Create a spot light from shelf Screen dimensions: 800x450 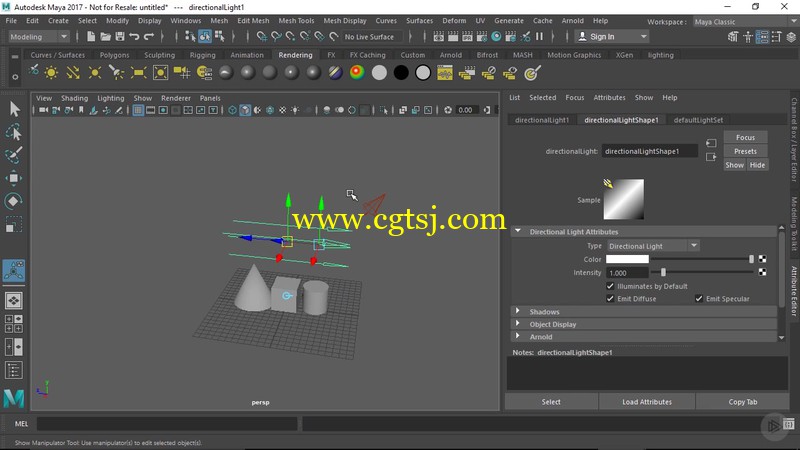(116, 73)
